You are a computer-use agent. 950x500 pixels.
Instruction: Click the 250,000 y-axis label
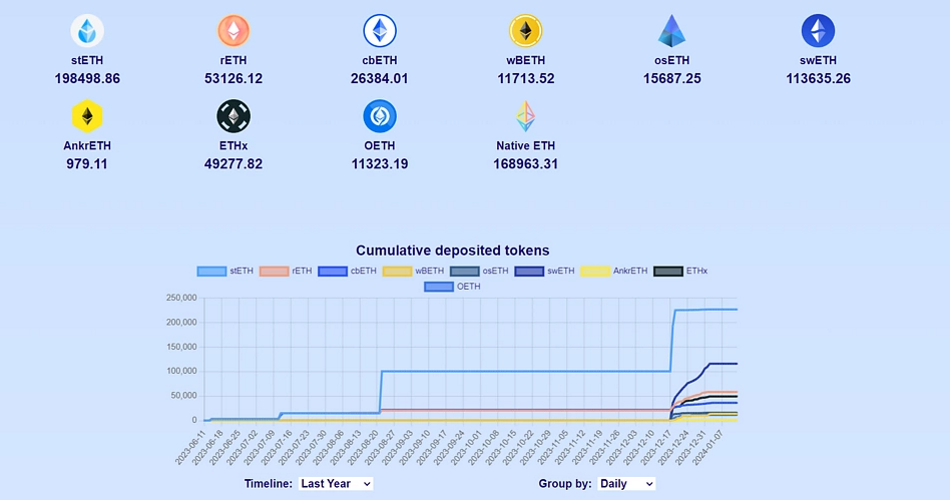tap(181, 298)
